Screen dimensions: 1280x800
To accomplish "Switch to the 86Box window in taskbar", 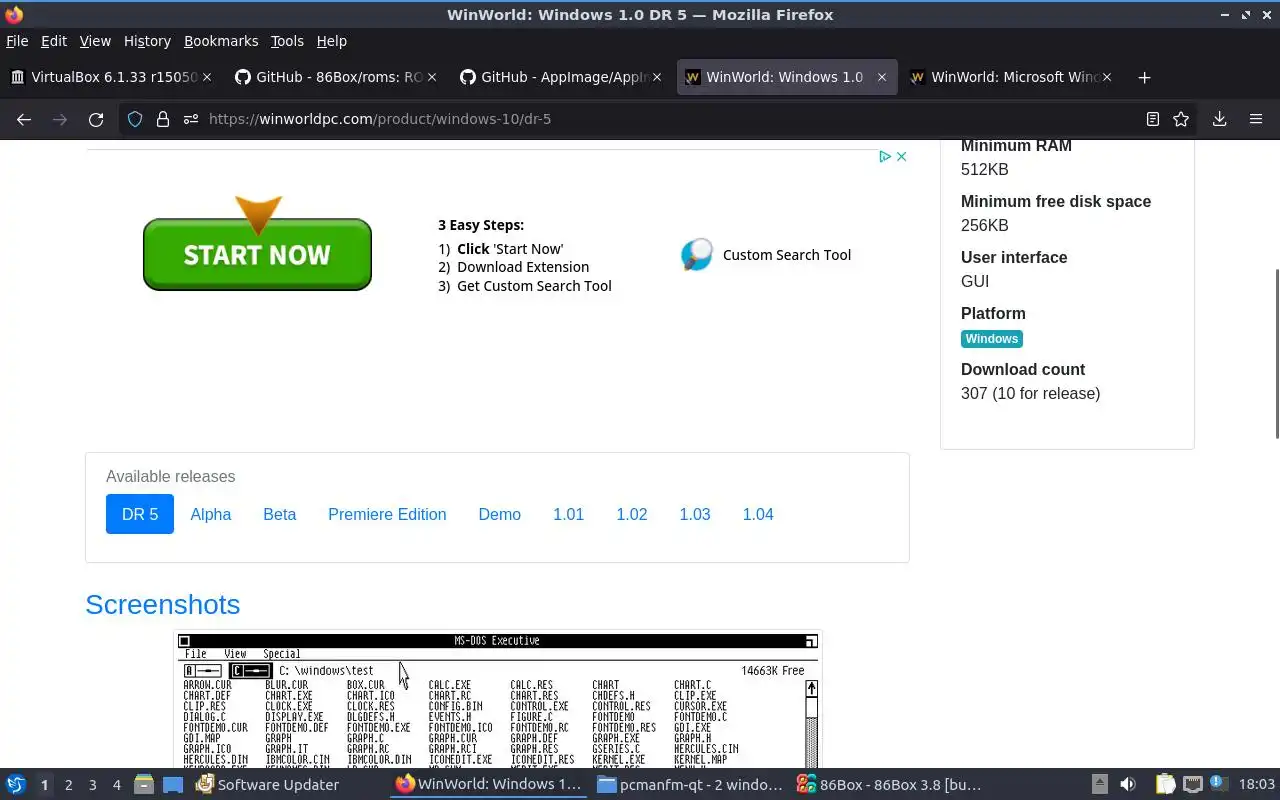I will coord(890,785).
